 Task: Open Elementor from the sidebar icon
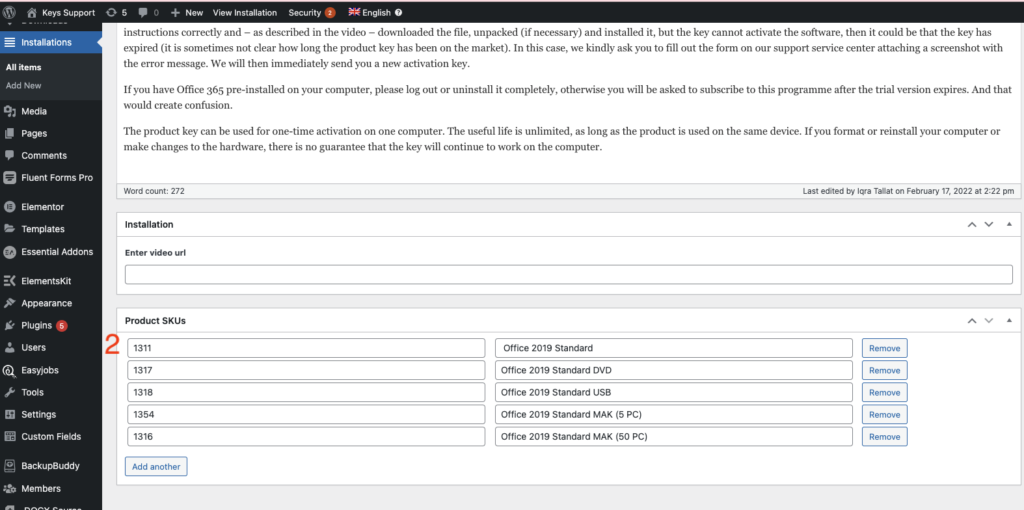(10, 207)
